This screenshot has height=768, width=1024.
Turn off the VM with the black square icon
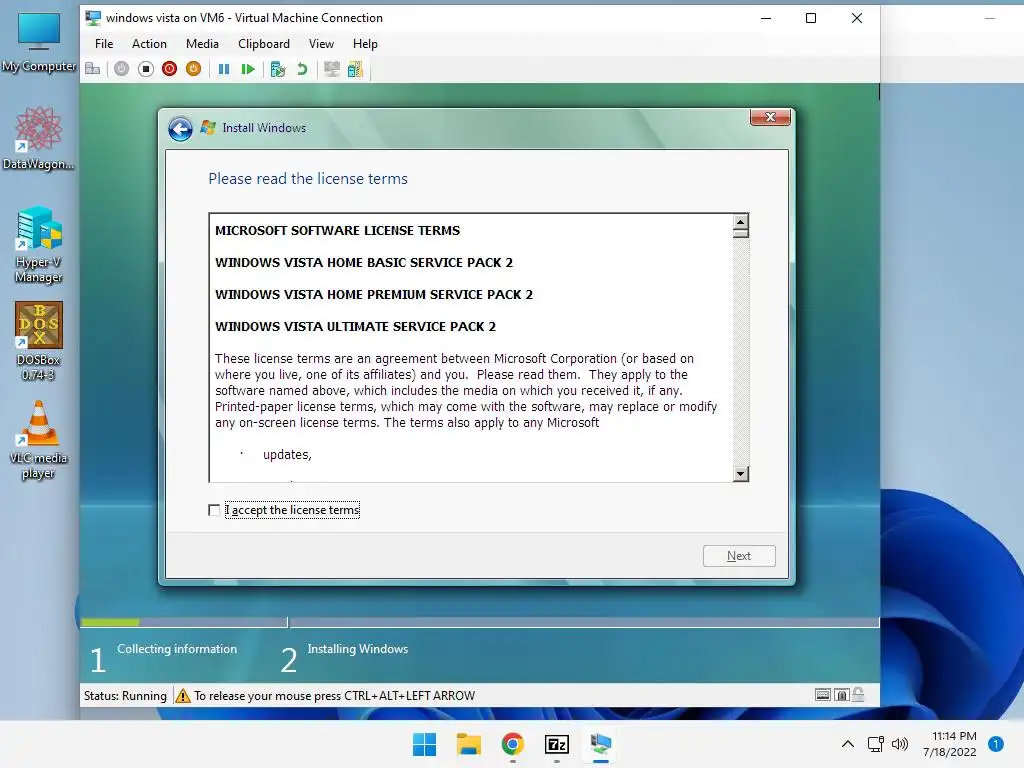pos(146,69)
